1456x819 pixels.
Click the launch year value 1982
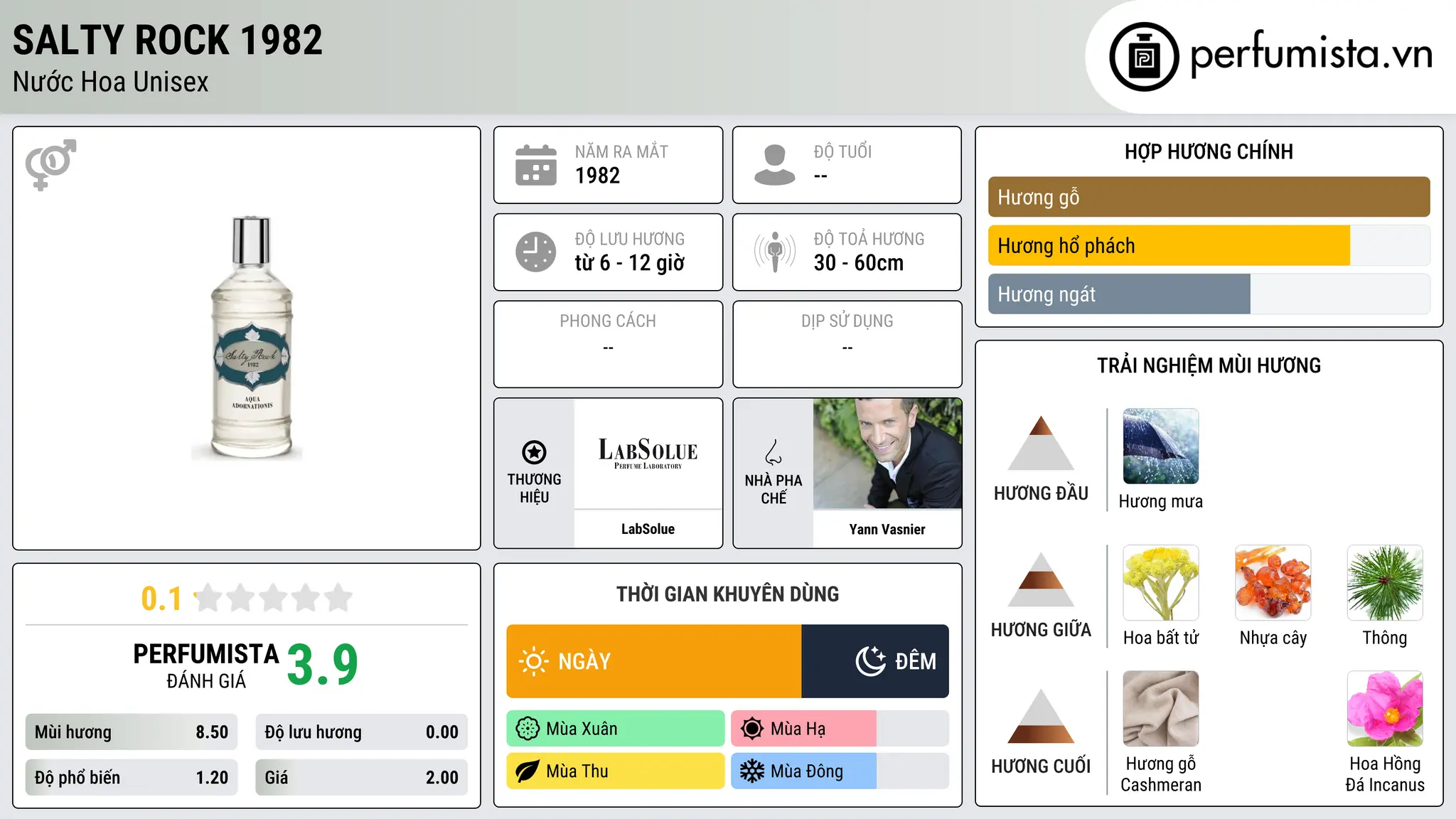click(x=597, y=176)
